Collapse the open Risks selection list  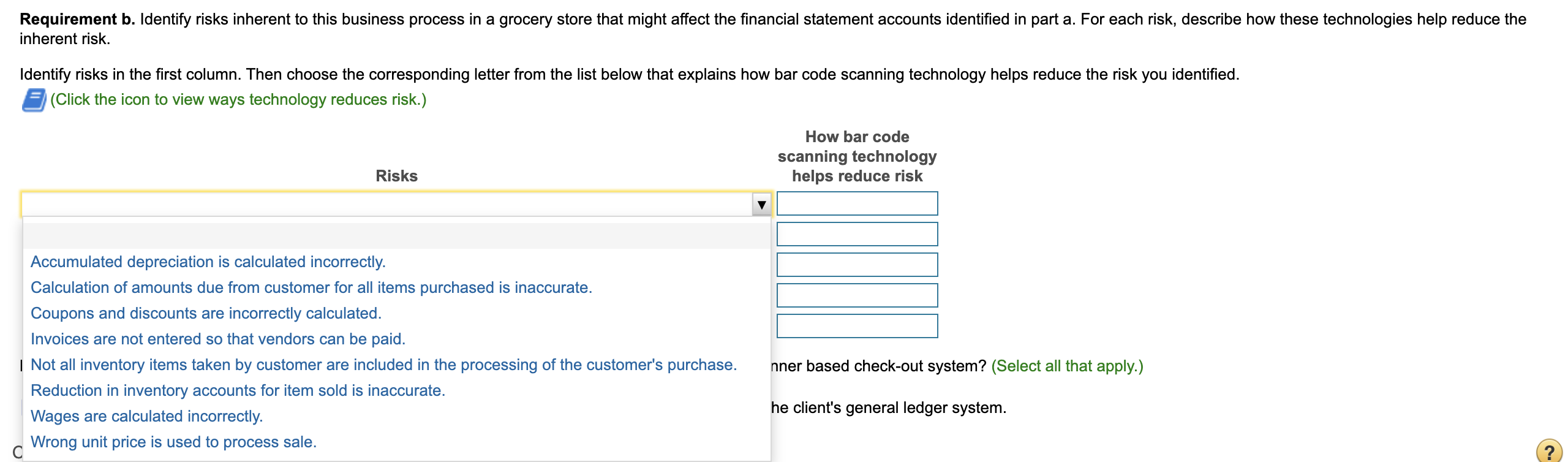[x=761, y=203]
